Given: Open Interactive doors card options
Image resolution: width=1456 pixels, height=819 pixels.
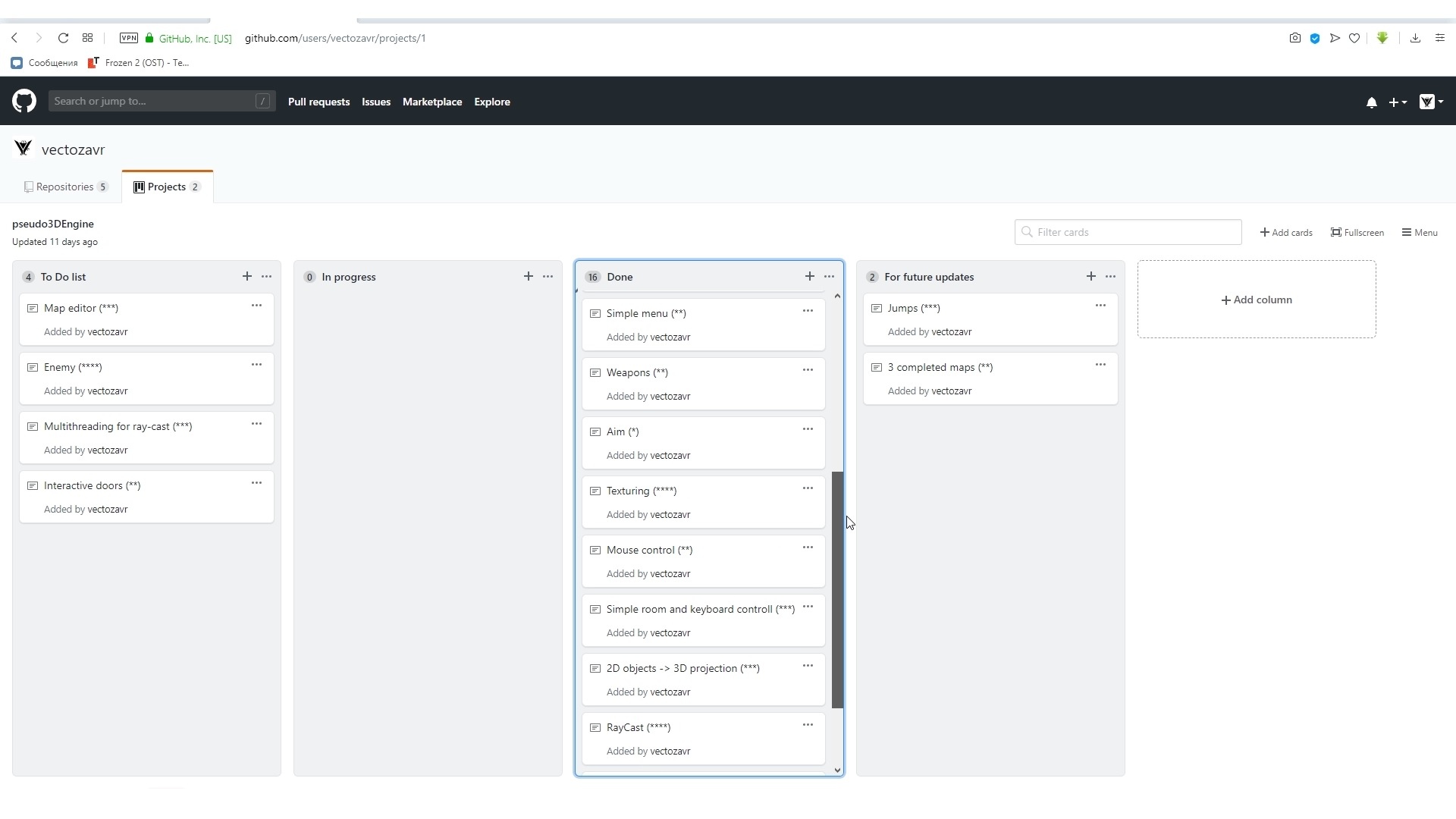Looking at the screenshot, I should [257, 483].
